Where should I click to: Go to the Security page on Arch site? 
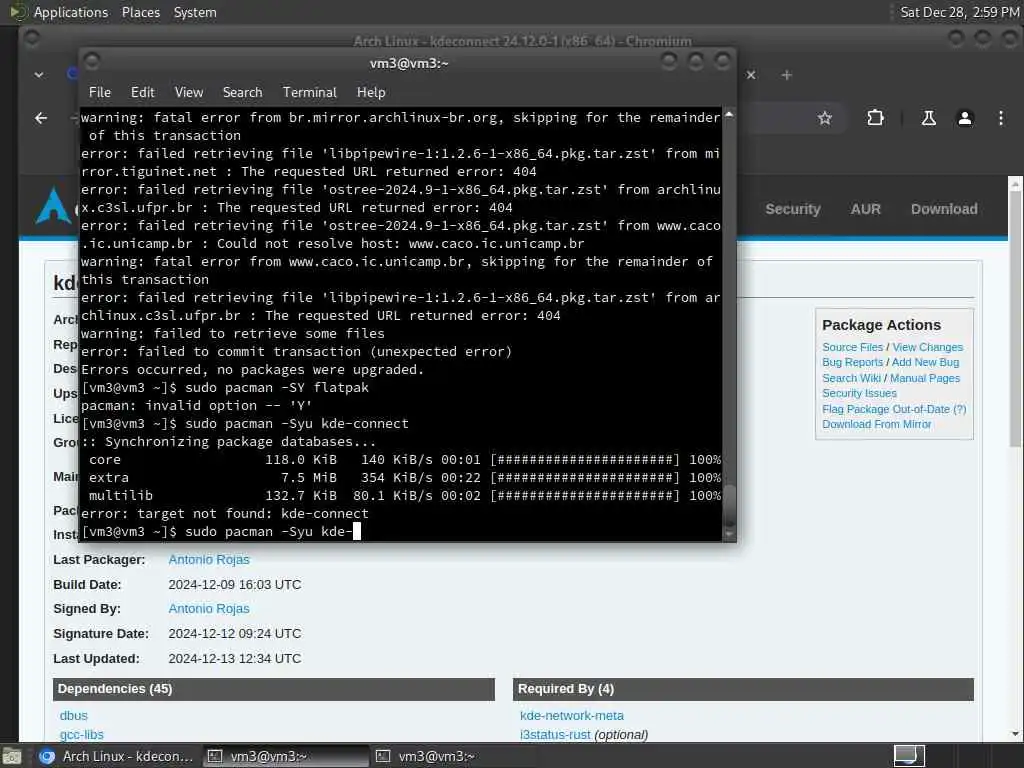793,209
